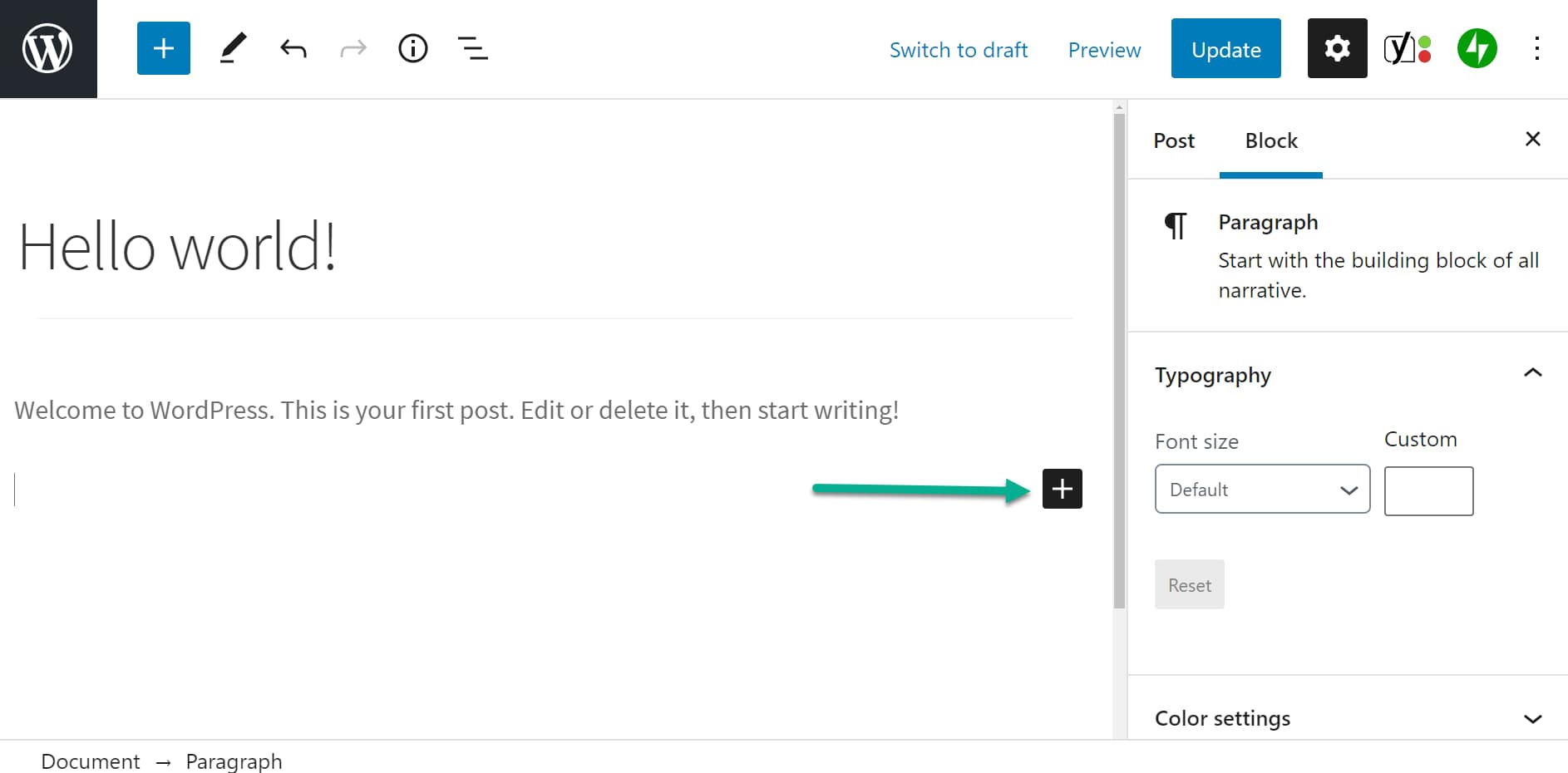The width and height of the screenshot is (1568, 773).
Task: Click the WordPress logo
Action: point(48,48)
